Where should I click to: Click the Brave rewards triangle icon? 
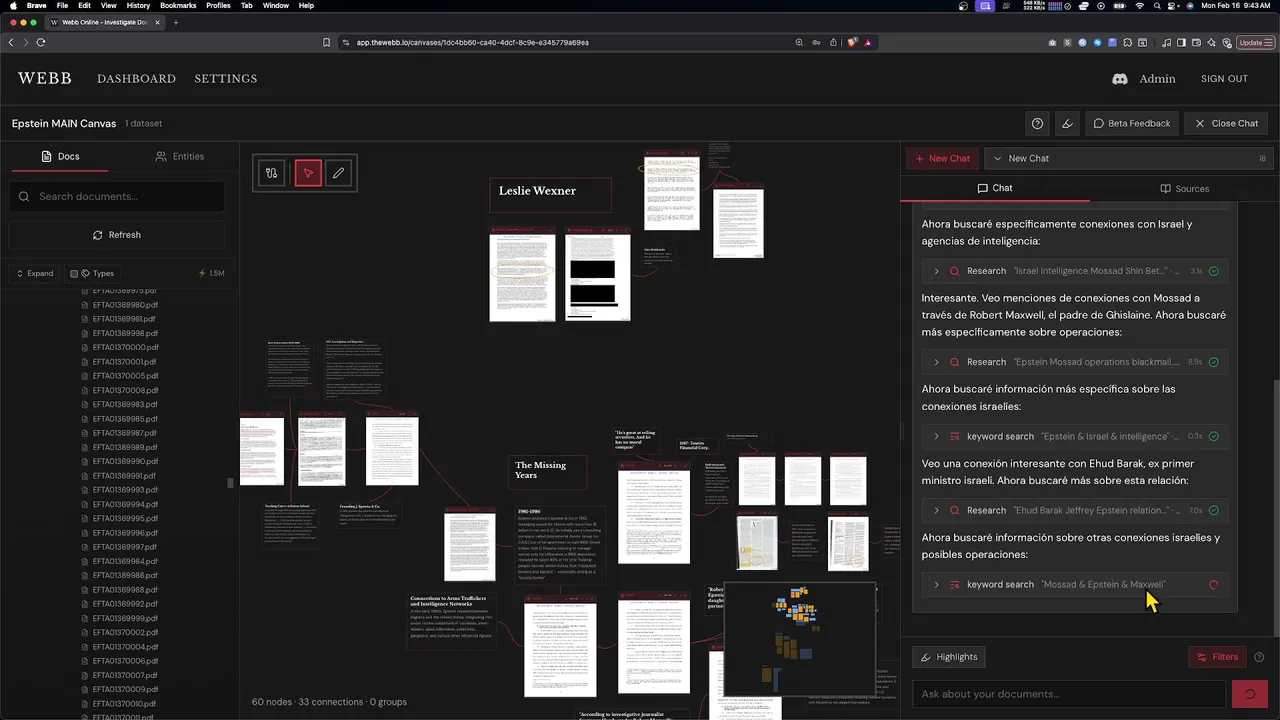coord(868,43)
